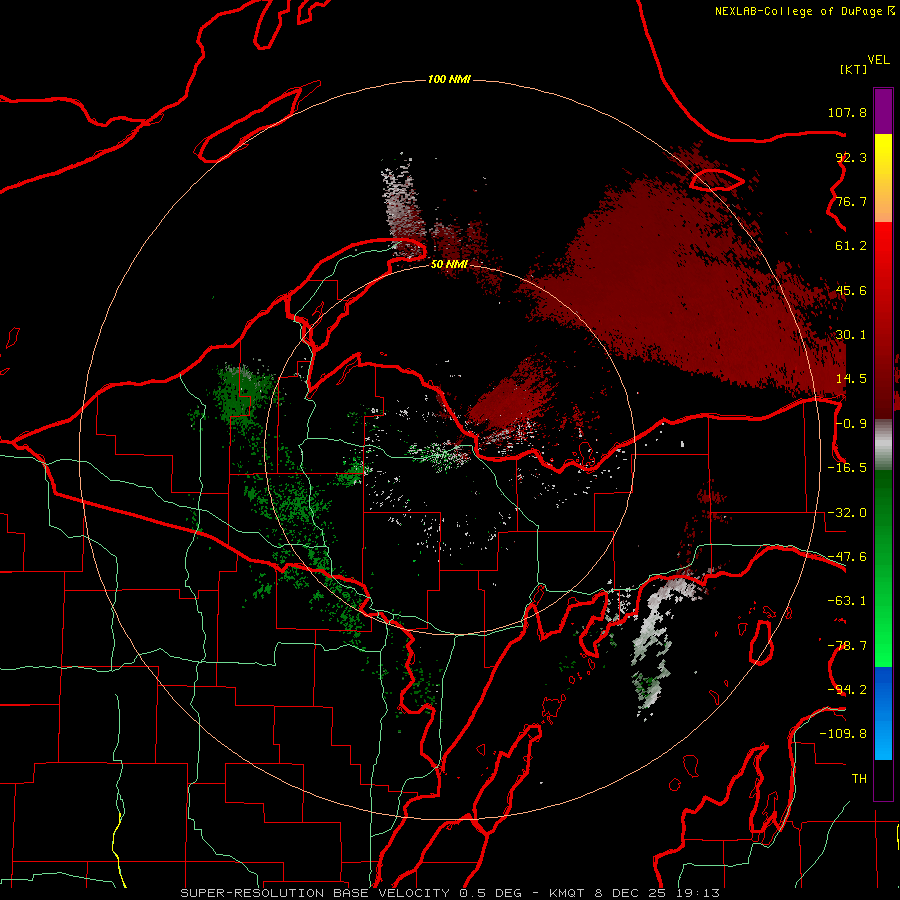Click the green inbound velocity cluster west
900x900 pixels.
pos(240,396)
